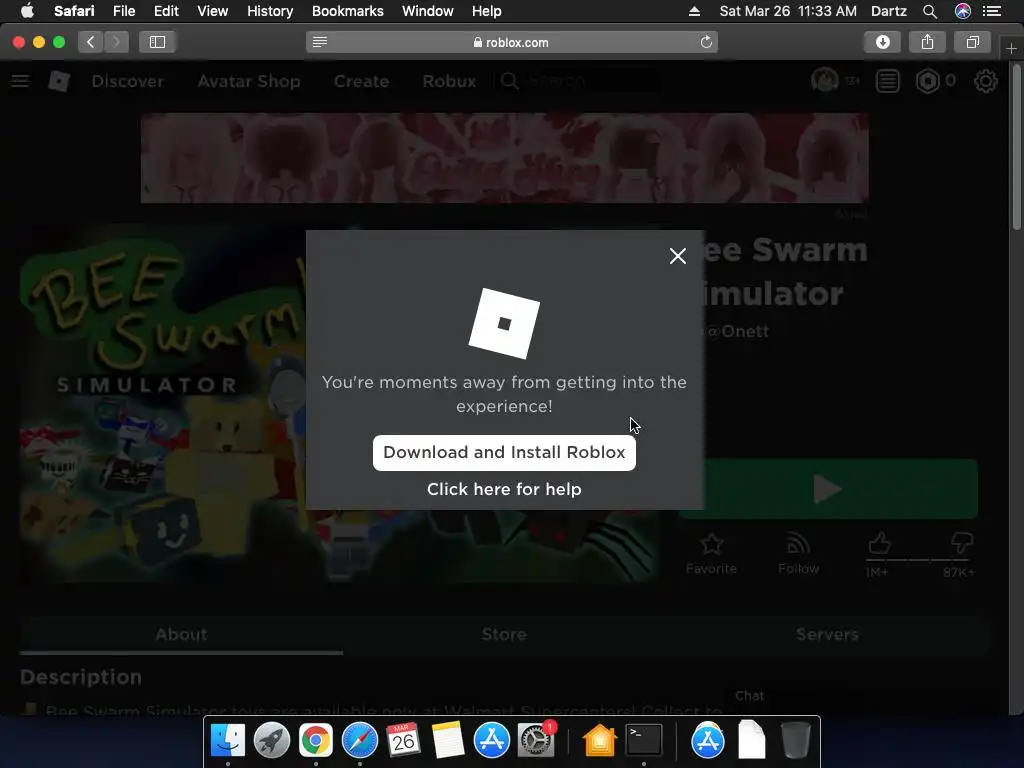This screenshot has height=768, width=1024.
Task: Focus the Roblox search field
Action: pos(577,81)
